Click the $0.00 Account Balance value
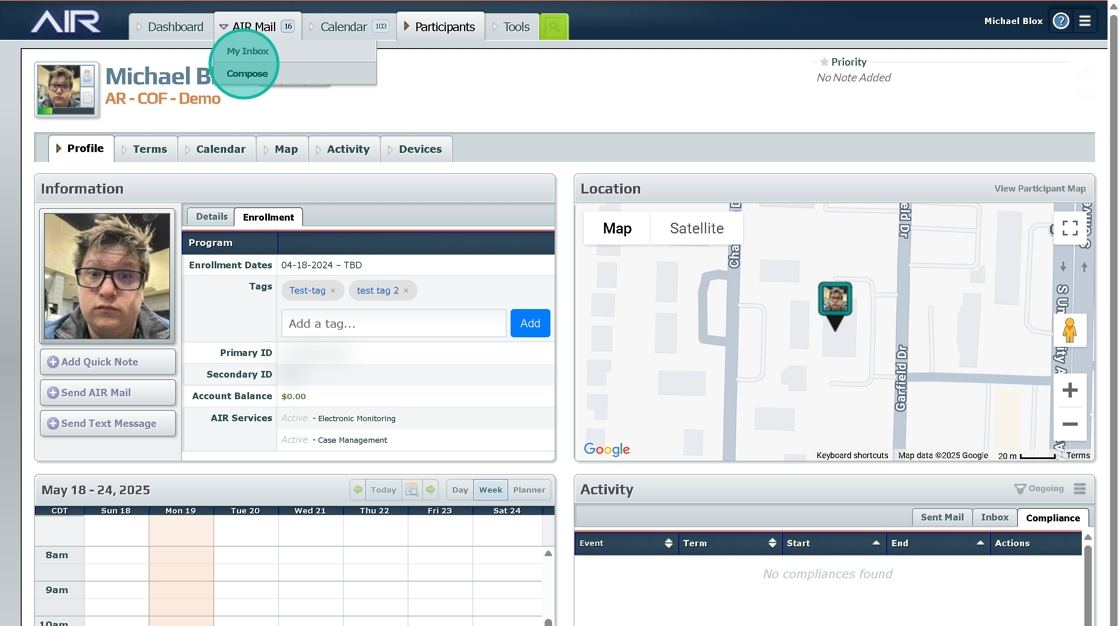This screenshot has height=626, width=1120. (294, 397)
